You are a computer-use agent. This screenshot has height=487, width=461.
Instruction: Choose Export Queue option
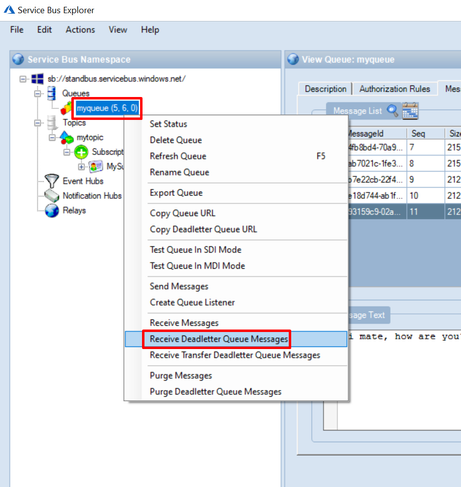pos(236,193)
